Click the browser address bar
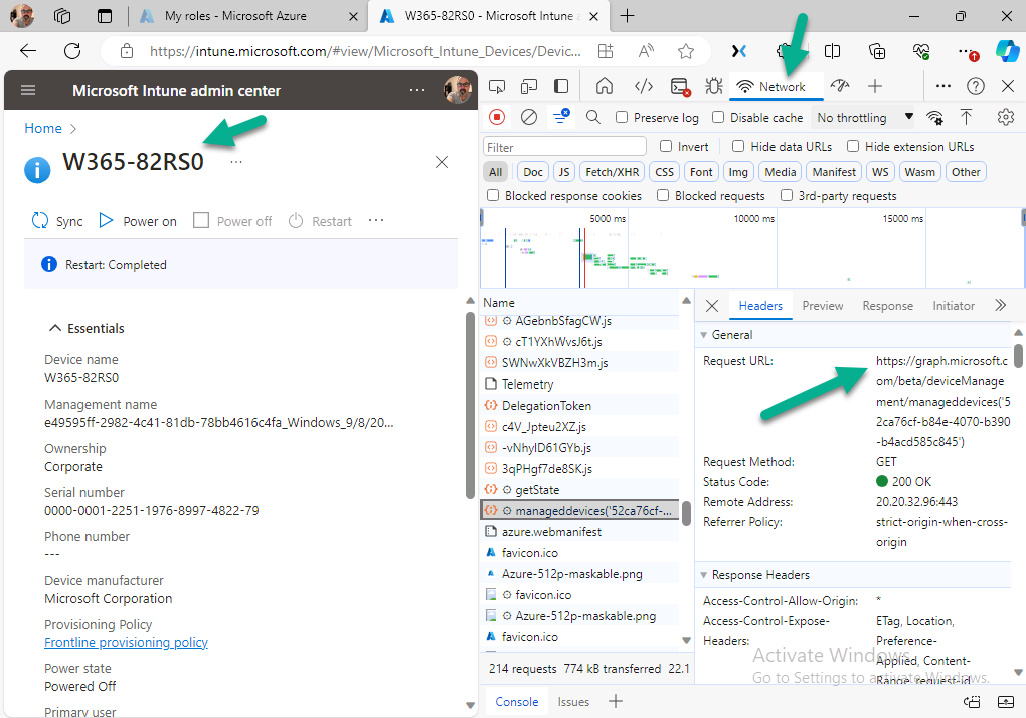The width and height of the screenshot is (1026, 718). [364, 51]
